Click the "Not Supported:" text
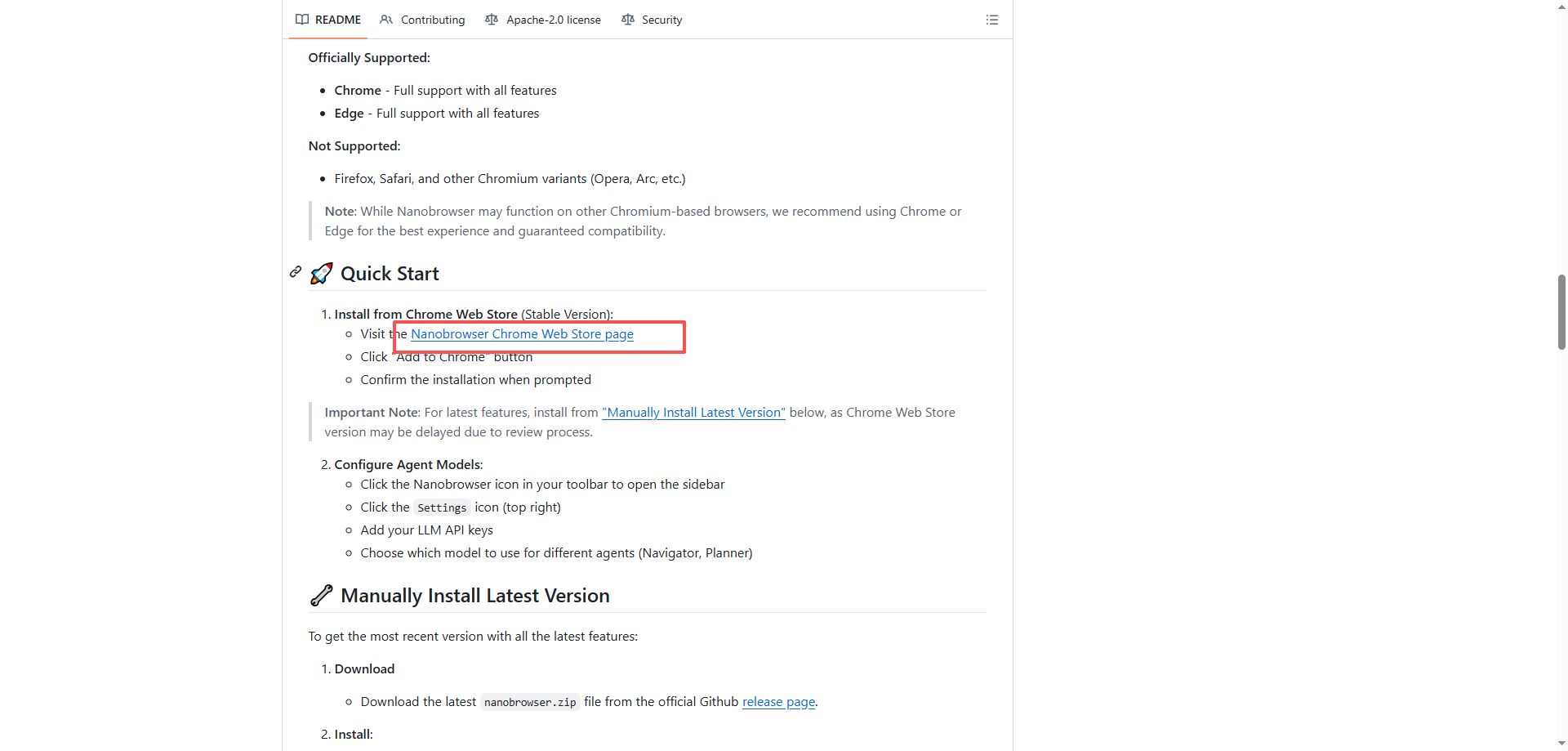Screen dimensions: 1568x751 click(x=354, y=146)
